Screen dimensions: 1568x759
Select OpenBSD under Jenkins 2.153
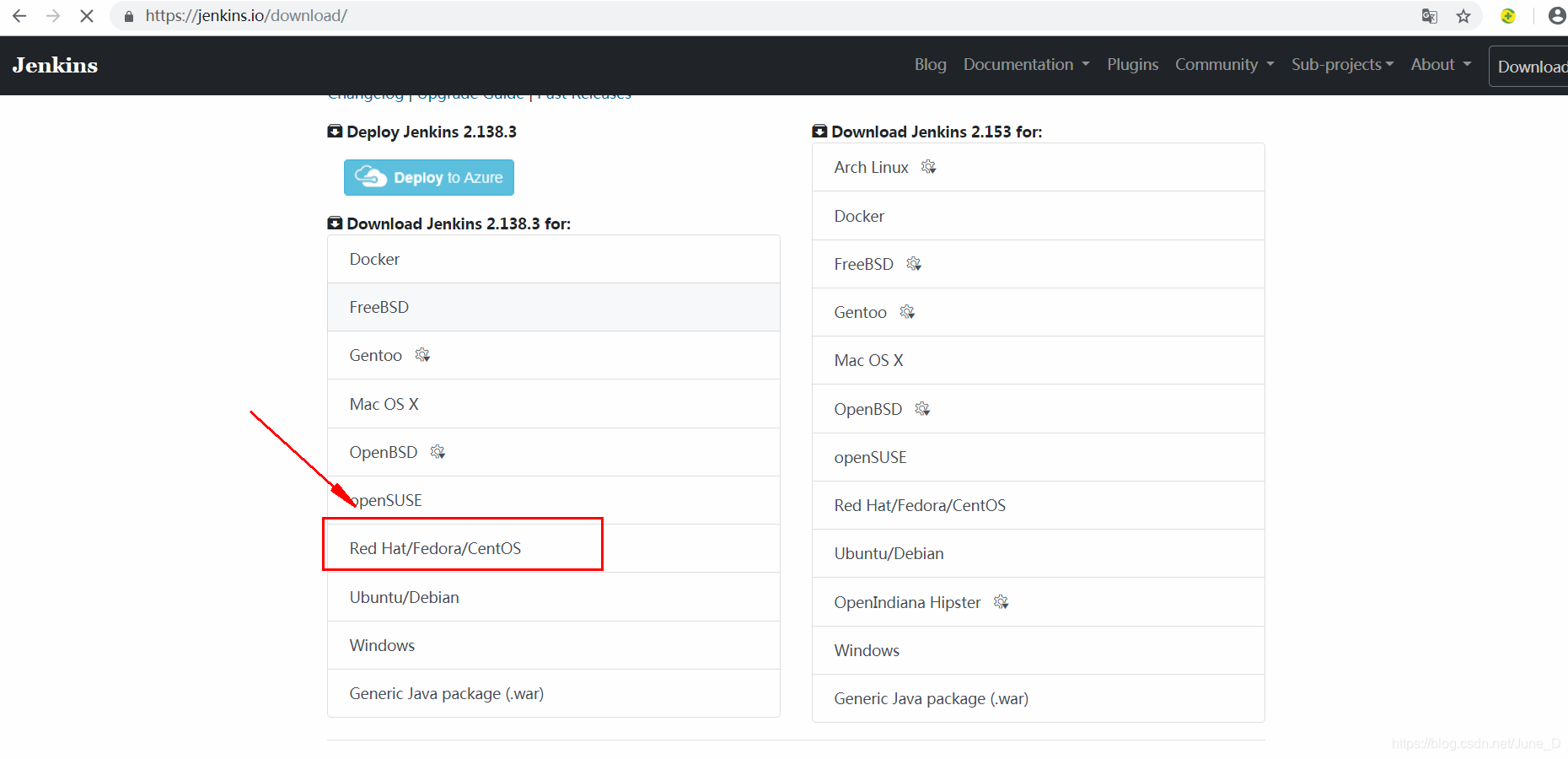1039,409
